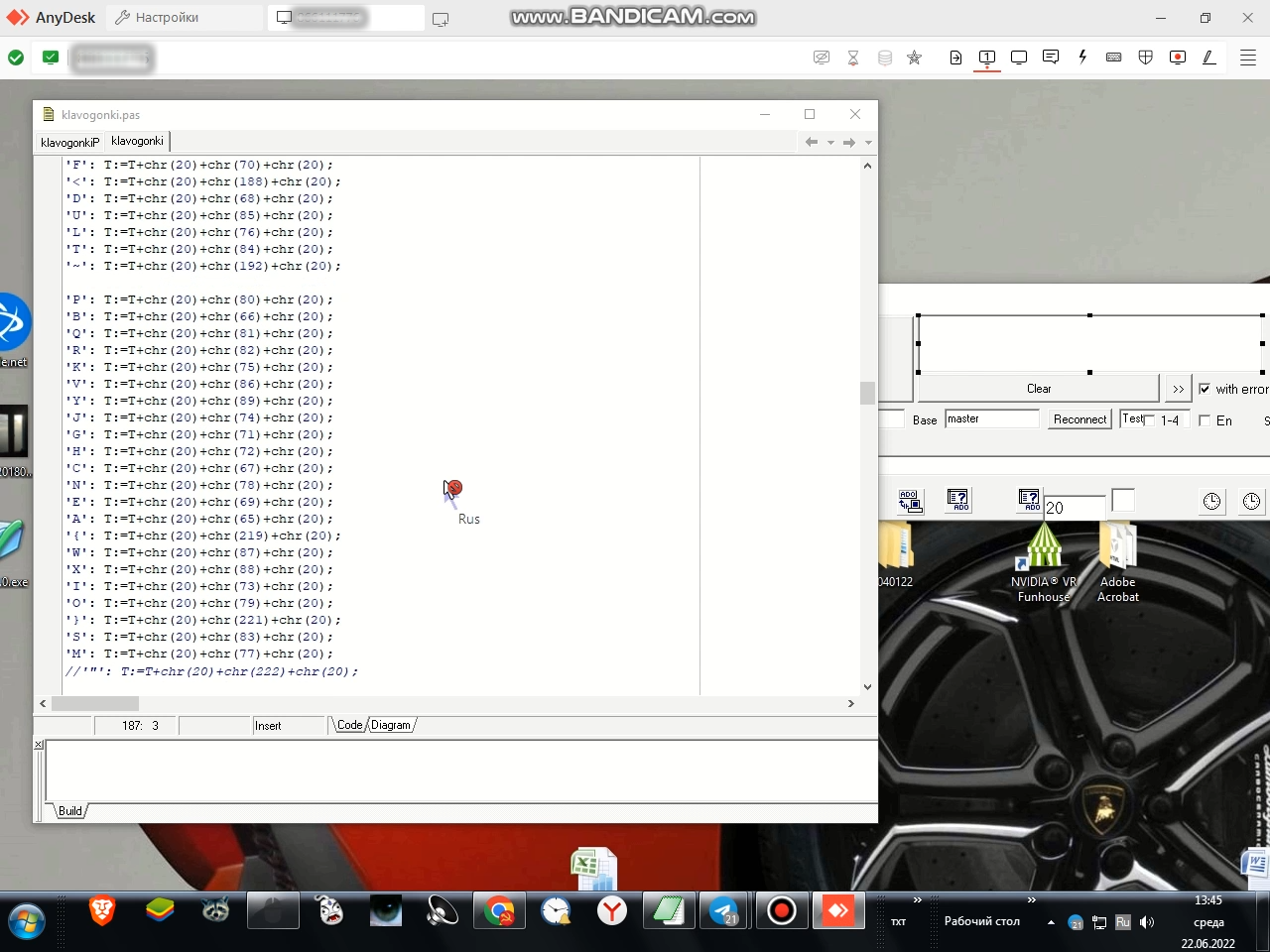
Task: Click the code line for 'P'
Action: [x=199, y=299]
